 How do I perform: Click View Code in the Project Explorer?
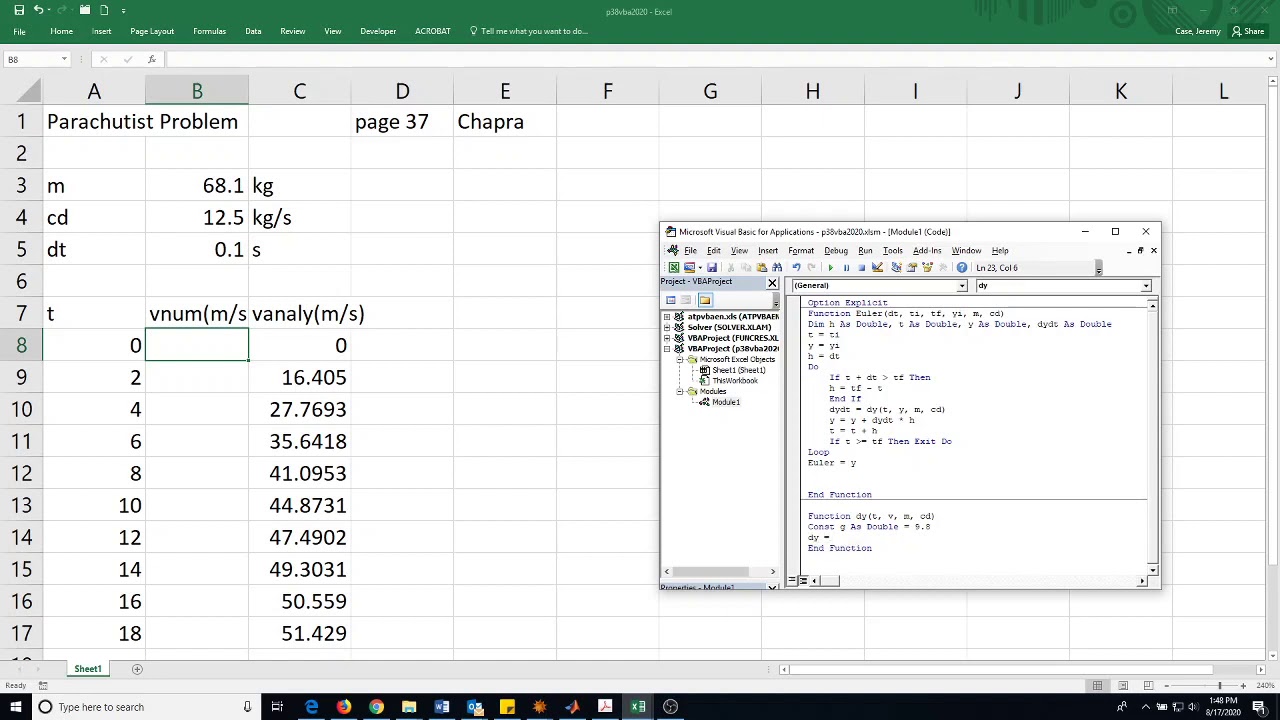tap(670, 300)
